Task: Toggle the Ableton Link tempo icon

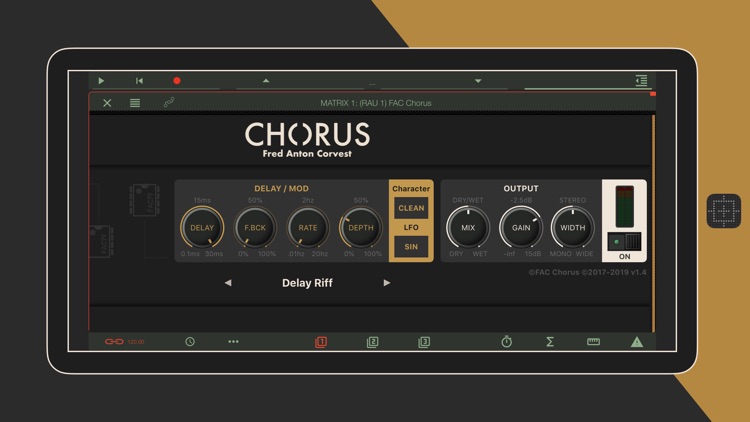Action: [x=114, y=342]
